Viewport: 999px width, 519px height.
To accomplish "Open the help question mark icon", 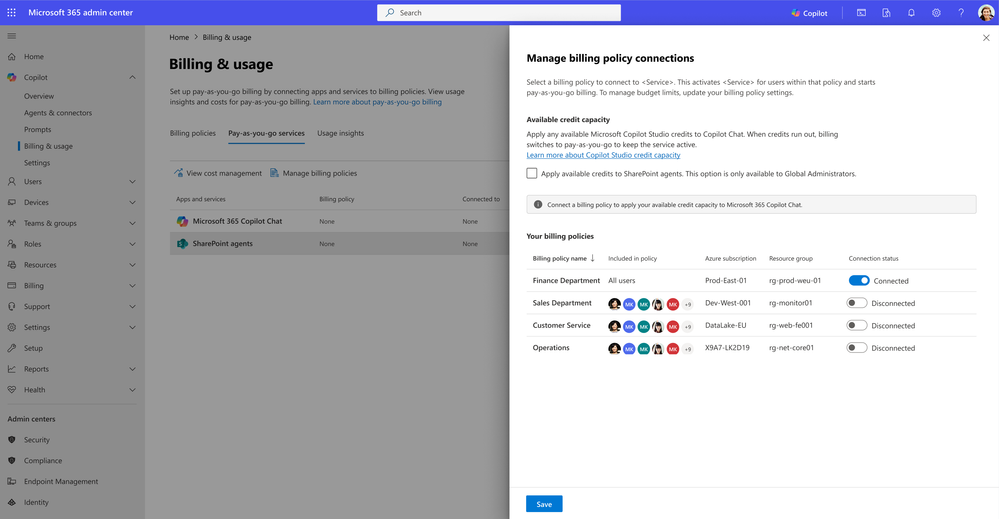I will click(961, 13).
